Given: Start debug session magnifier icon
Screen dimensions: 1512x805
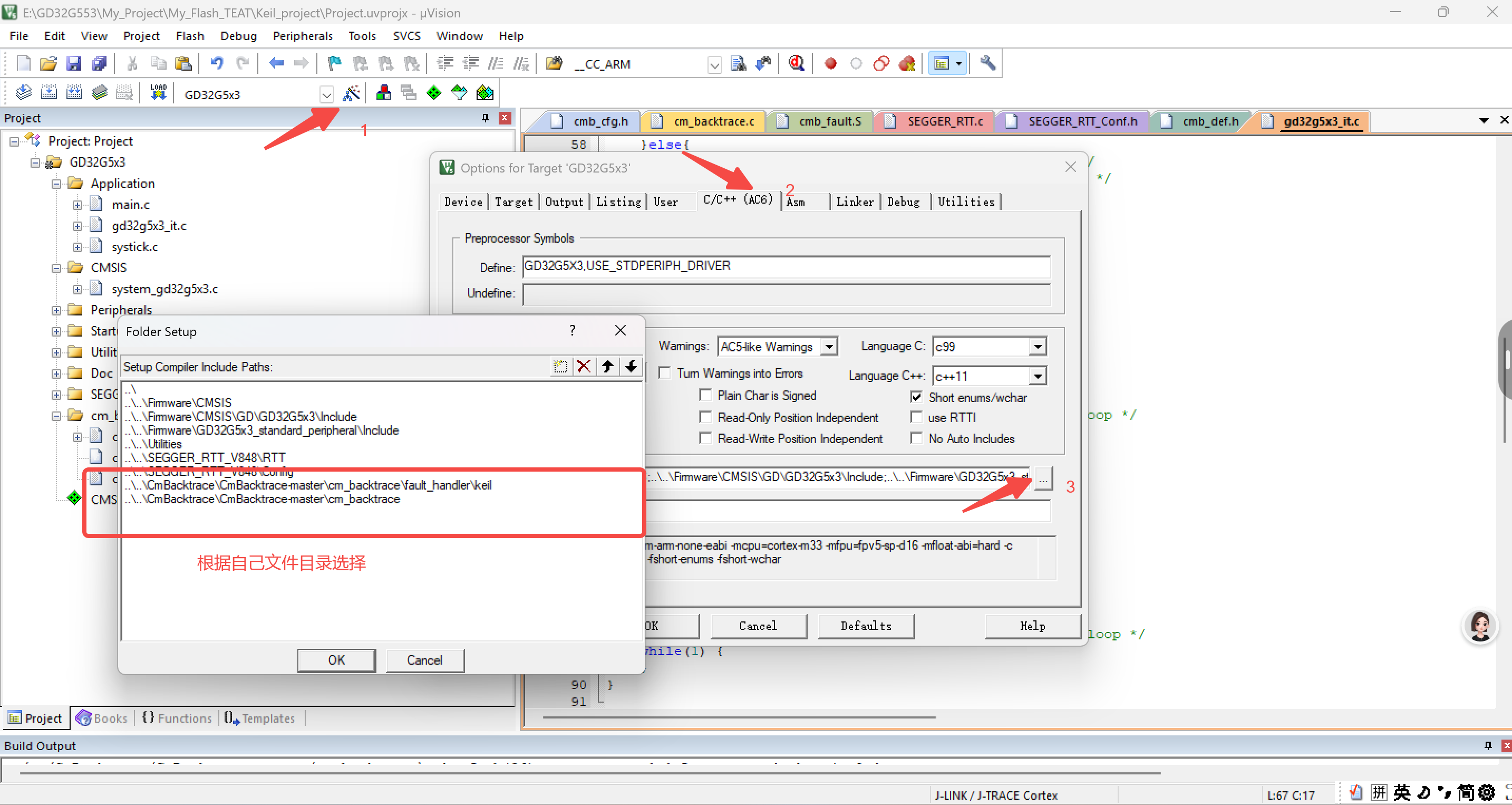Looking at the screenshot, I should [x=797, y=63].
